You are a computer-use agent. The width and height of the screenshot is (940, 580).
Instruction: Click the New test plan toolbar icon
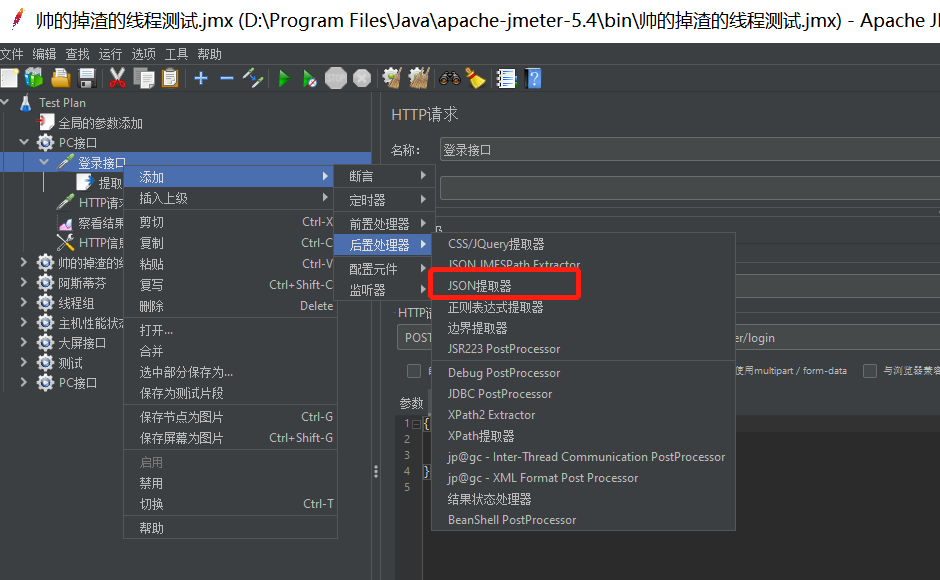[9, 78]
